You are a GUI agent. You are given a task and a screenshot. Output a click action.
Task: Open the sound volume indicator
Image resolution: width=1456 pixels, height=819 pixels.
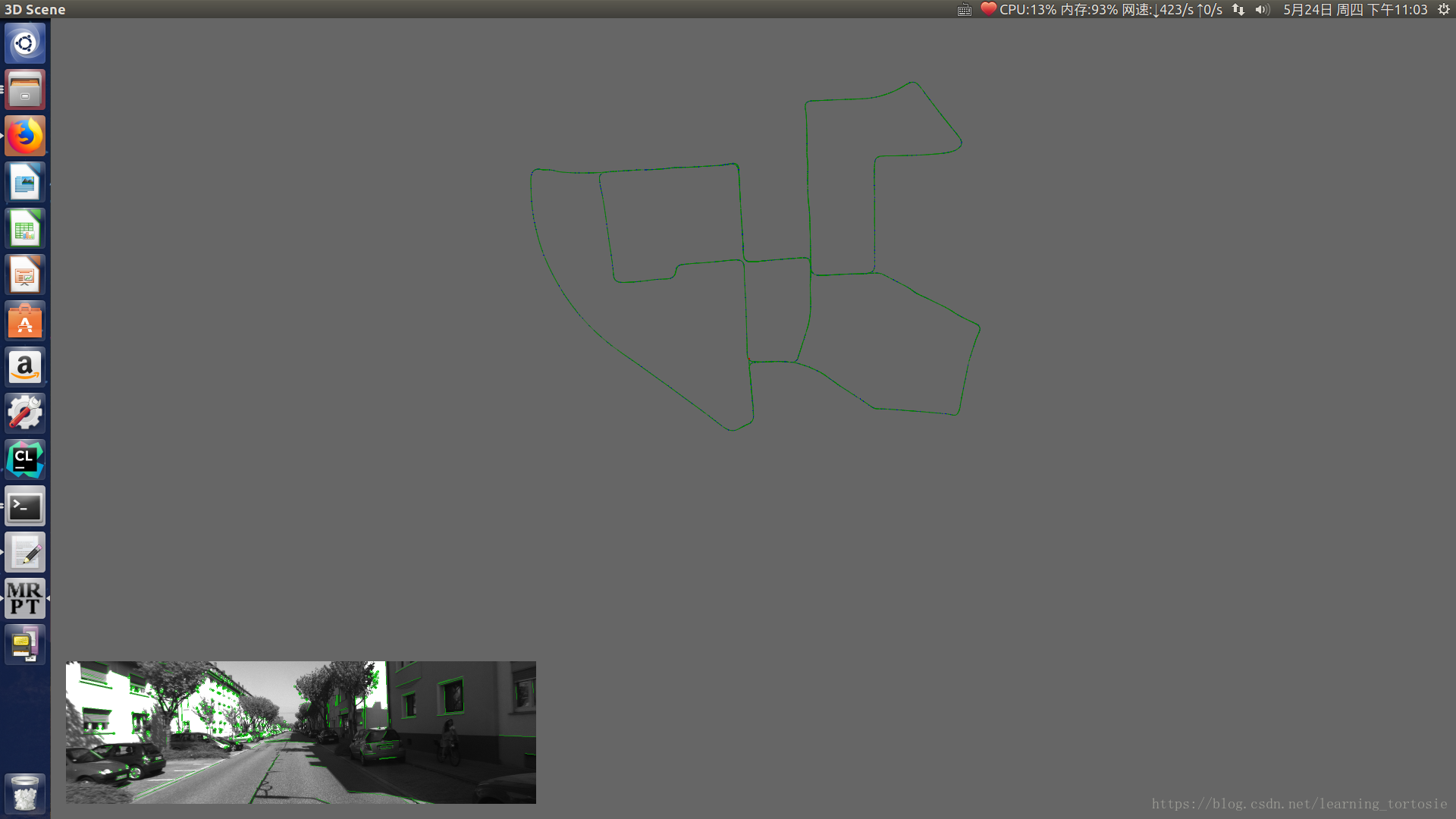1262,10
